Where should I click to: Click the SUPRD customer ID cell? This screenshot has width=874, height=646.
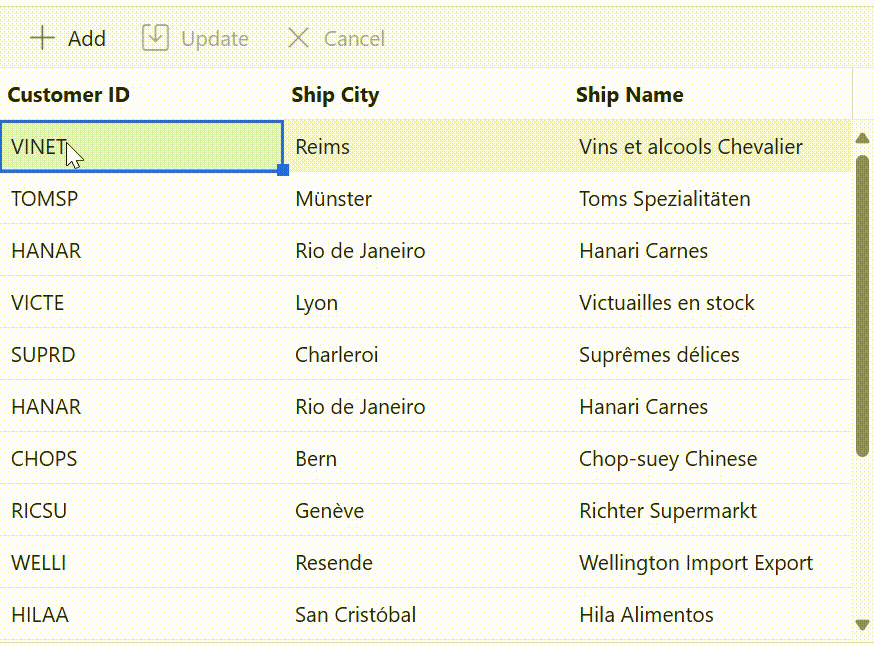[x=43, y=355]
